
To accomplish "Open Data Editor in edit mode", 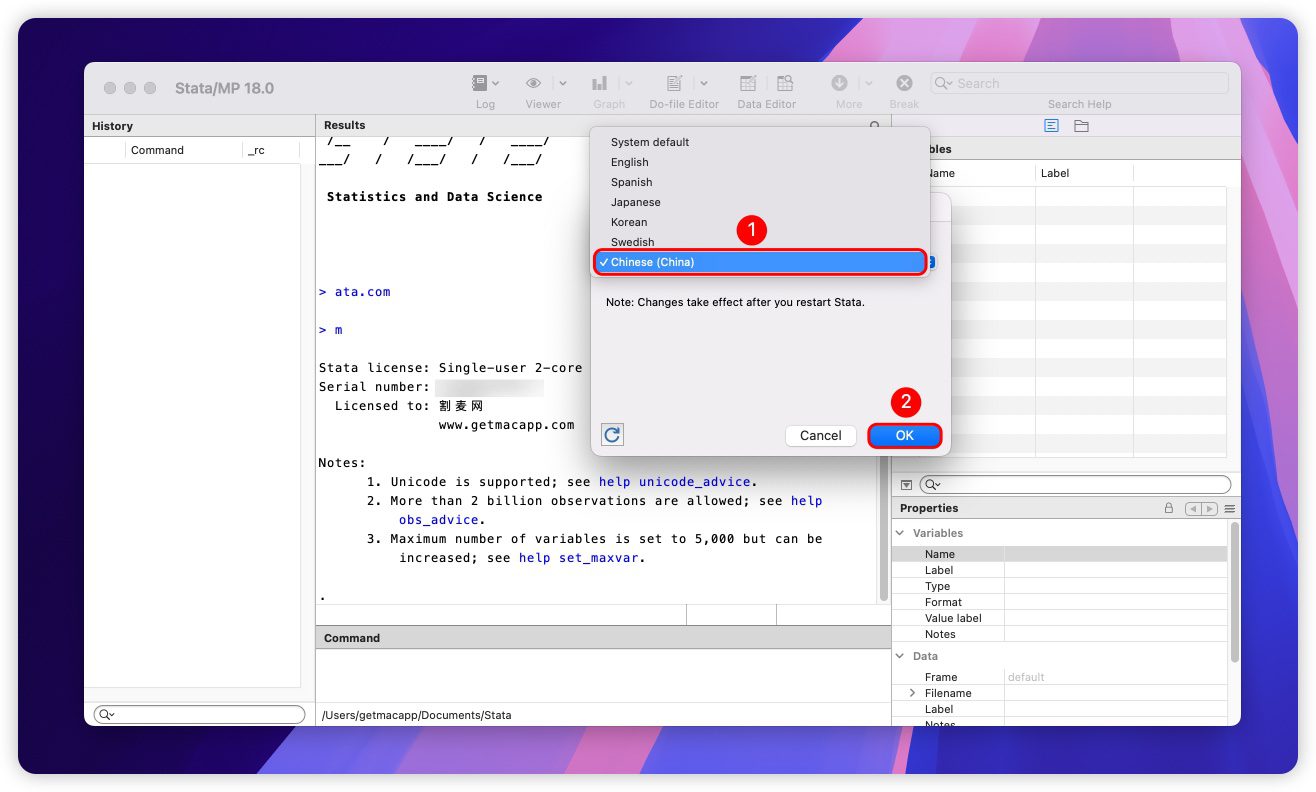I will tap(748, 84).
